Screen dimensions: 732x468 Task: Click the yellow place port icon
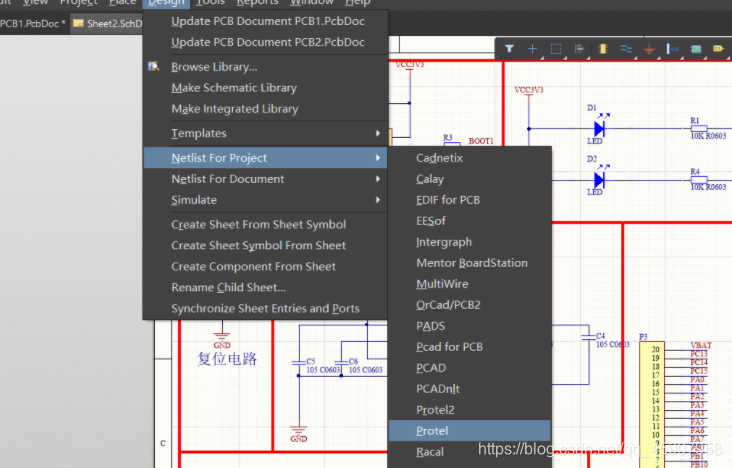pos(718,49)
